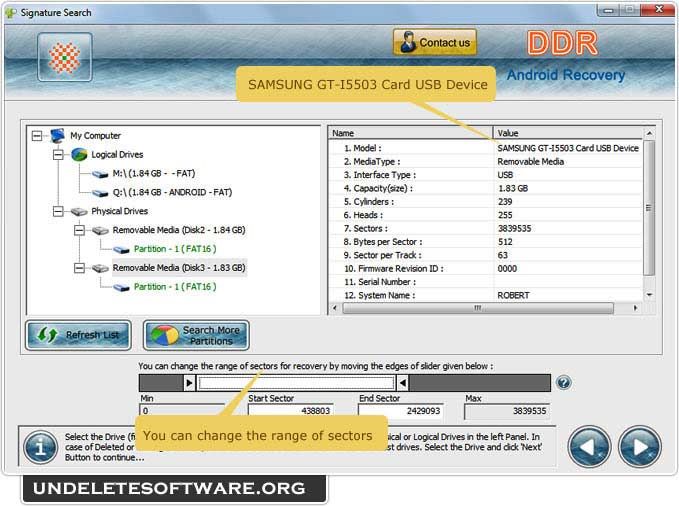Click the Start Sector input field

coord(297,411)
